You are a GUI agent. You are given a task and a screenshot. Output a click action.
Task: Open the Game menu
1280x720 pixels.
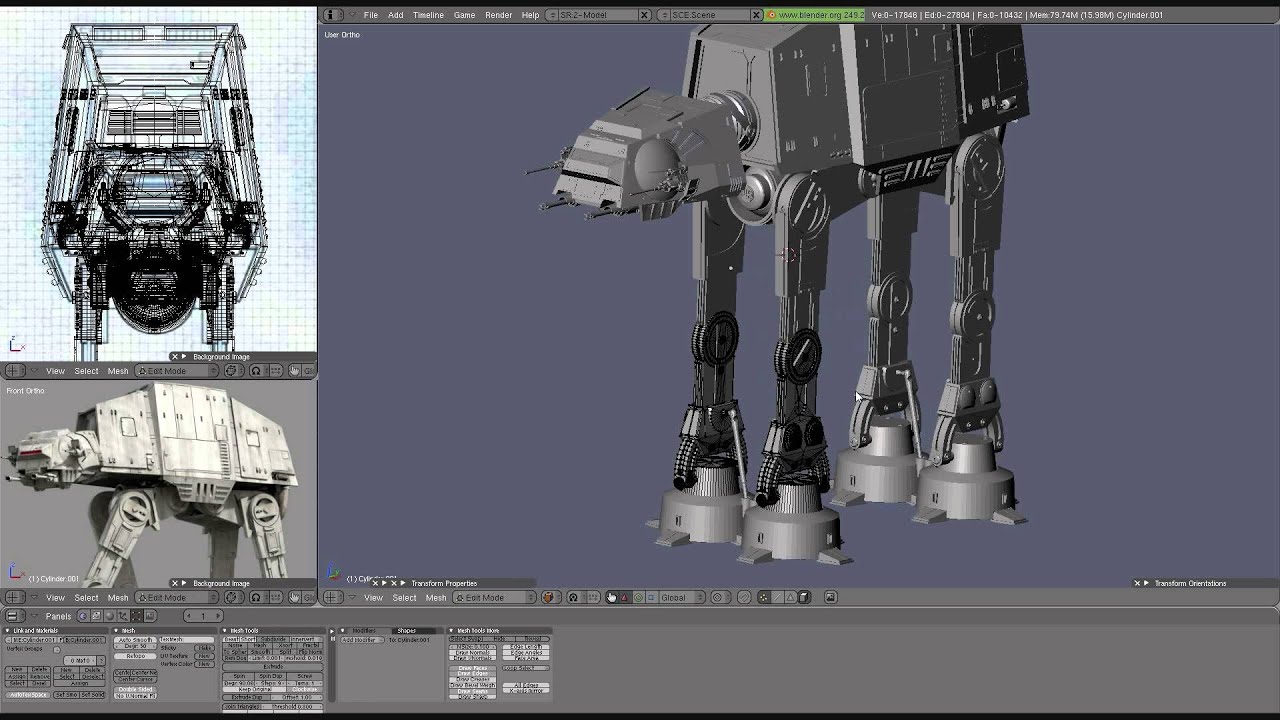(464, 15)
